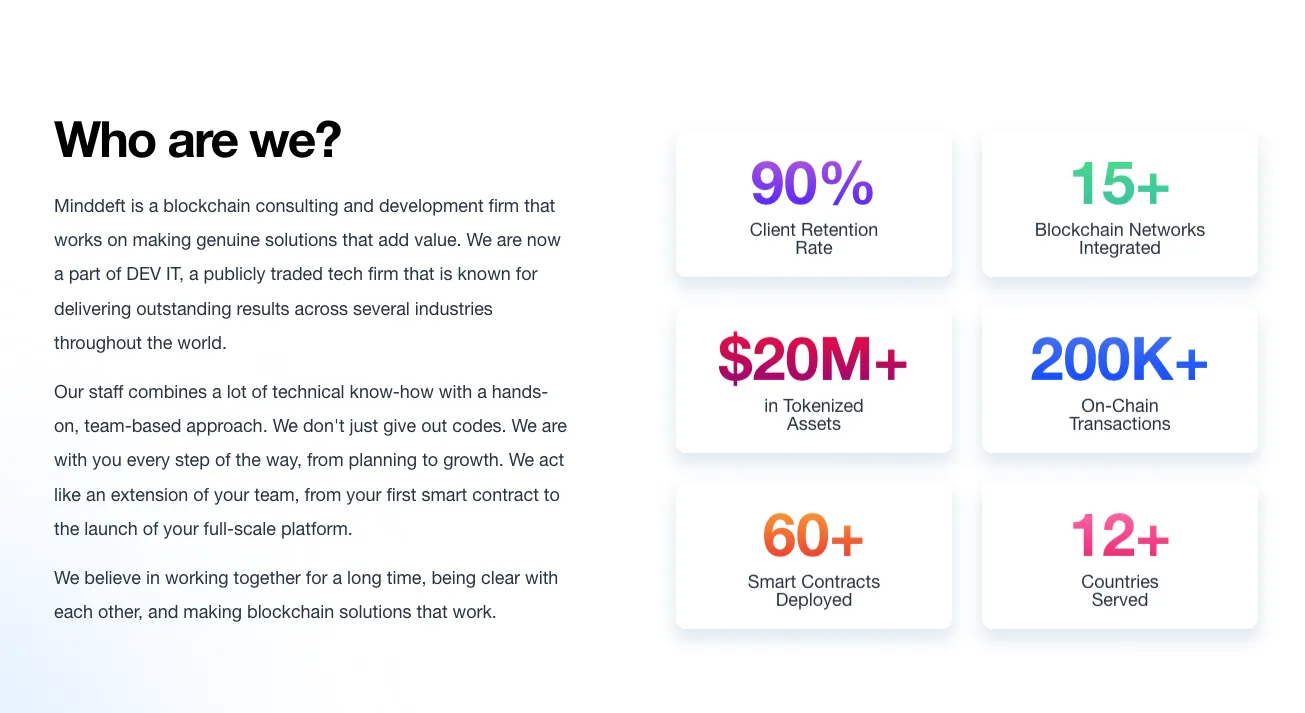Click the paragraph starting 'Our staff combines'
Image resolution: width=1305 pixels, height=713 pixels.
click(x=311, y=460)
